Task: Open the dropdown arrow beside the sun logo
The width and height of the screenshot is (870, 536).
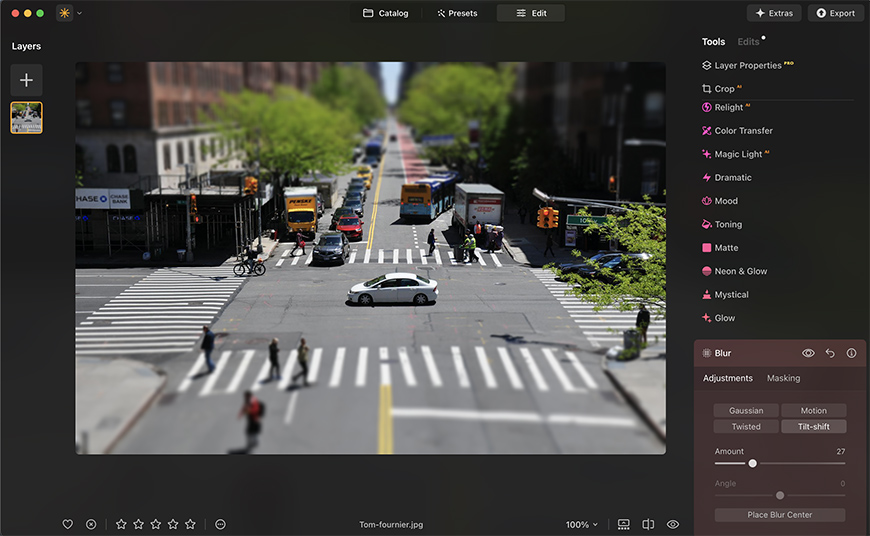Action: pos(79,13)
